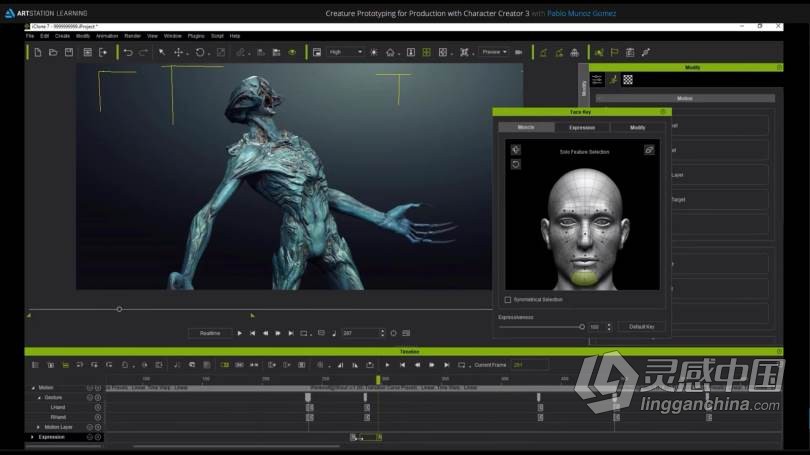
Task: Click the Timeline track list icon at toolbar start
Action: click(35, 365)
